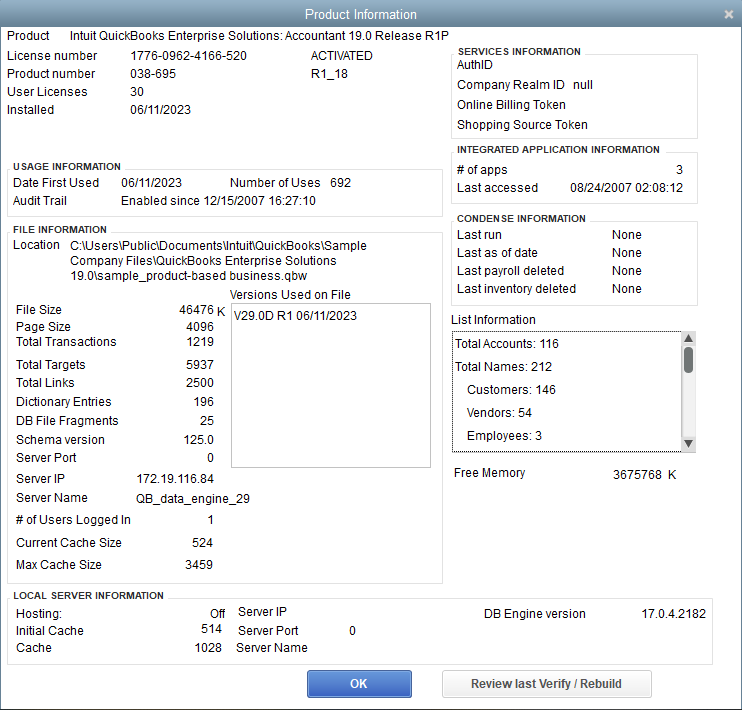This screenshot has height=710, width=742.
Task: Click 'V29.0D R1 06/11/2023' version entry
Action: coord(295,316)
